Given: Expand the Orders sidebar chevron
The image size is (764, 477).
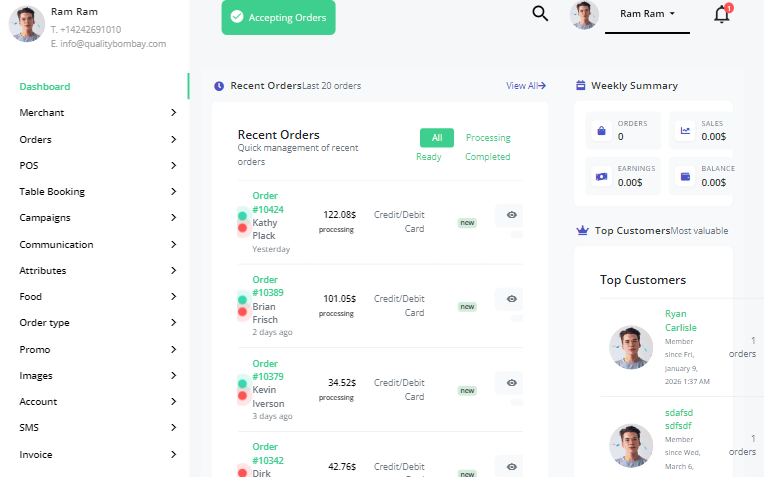Looking at the screenshot, I should point(173,139).
